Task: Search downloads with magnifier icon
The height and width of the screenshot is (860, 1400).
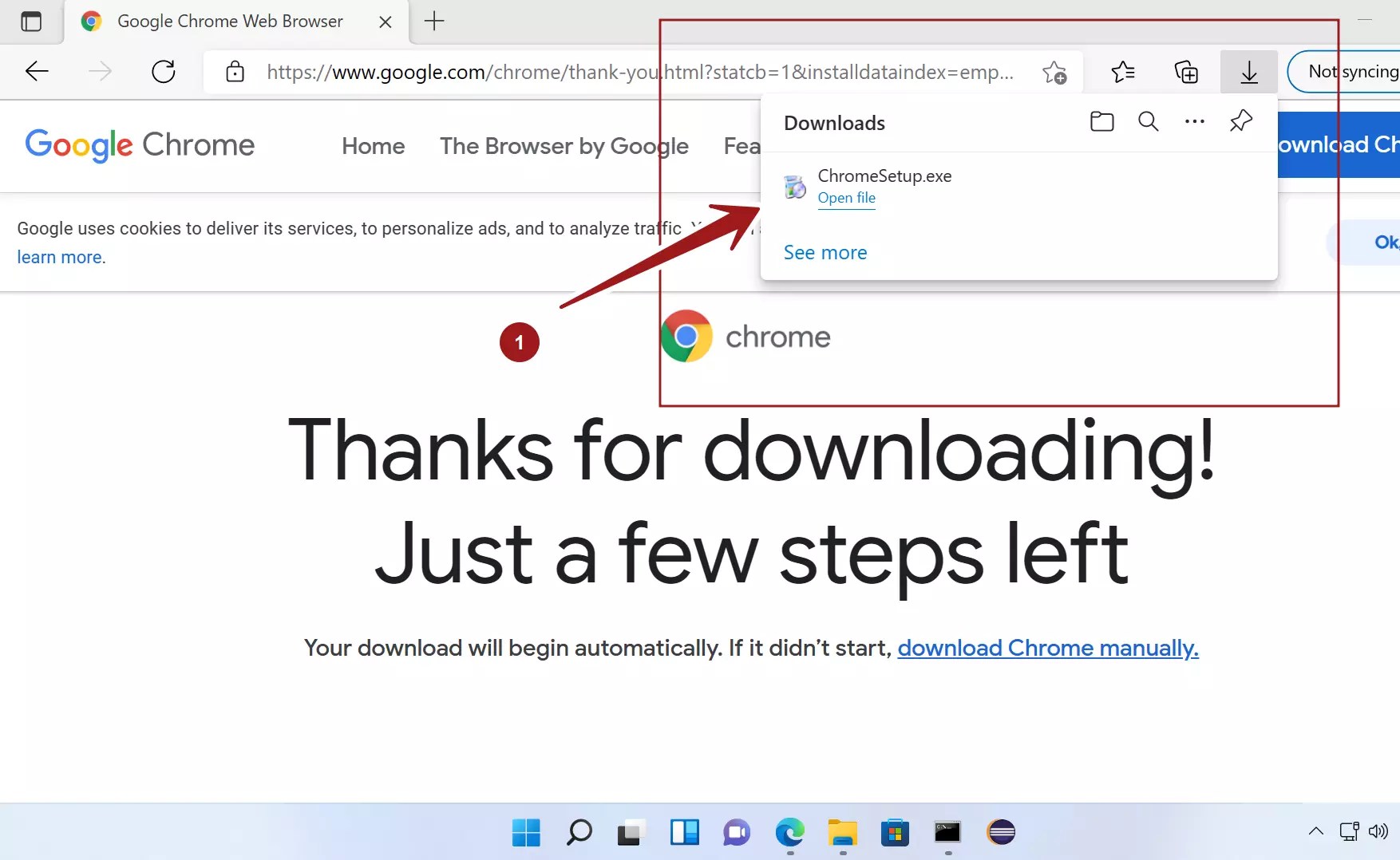Action: click(1149, 121)
